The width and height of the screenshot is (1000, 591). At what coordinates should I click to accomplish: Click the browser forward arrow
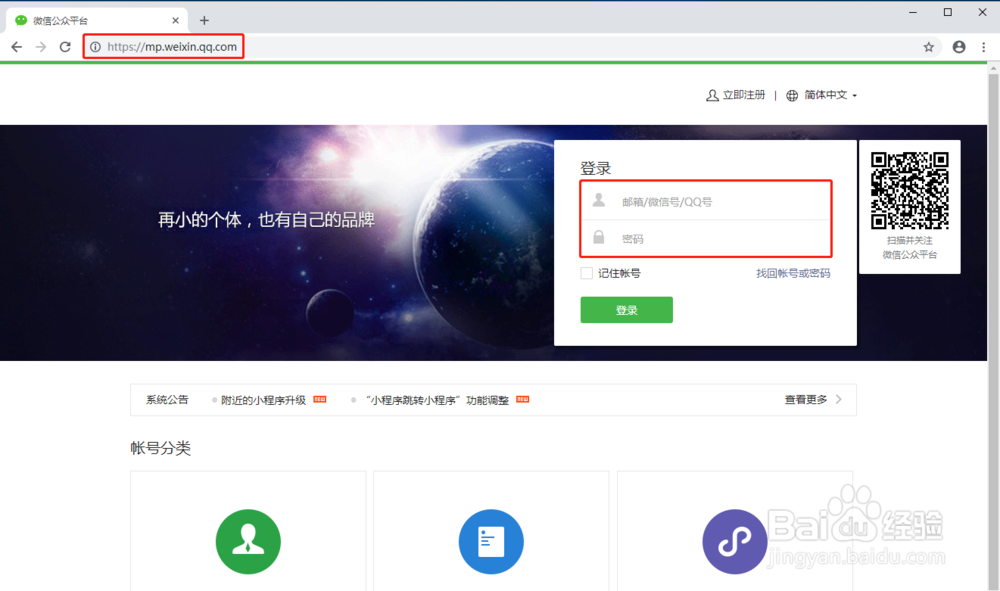pyautogui.click(x=41, y=47)
